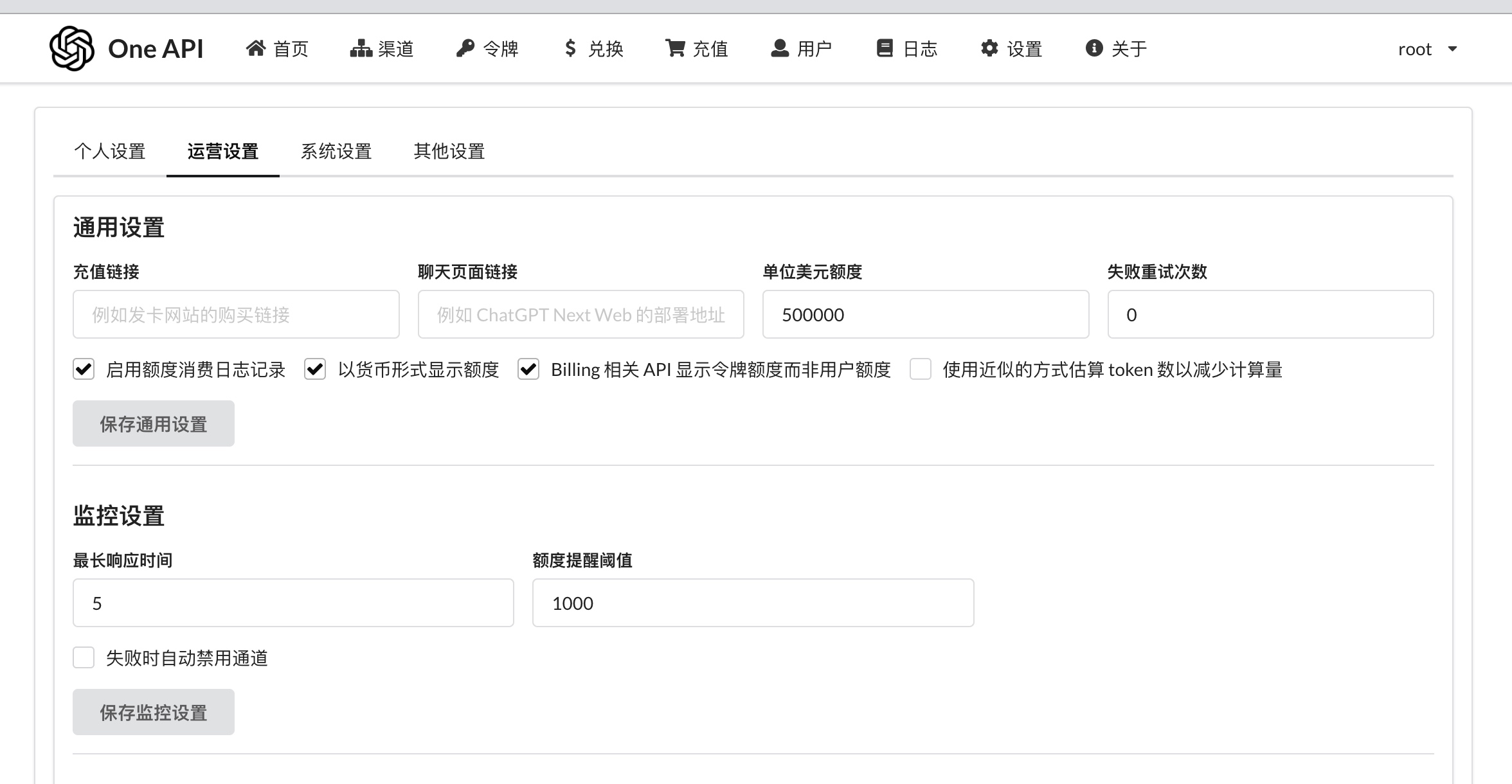Viewport: 1512px width, 784px height.
Task: Uncheck 启用额度消费日志记录 checkbox
Action: (84, 370)
